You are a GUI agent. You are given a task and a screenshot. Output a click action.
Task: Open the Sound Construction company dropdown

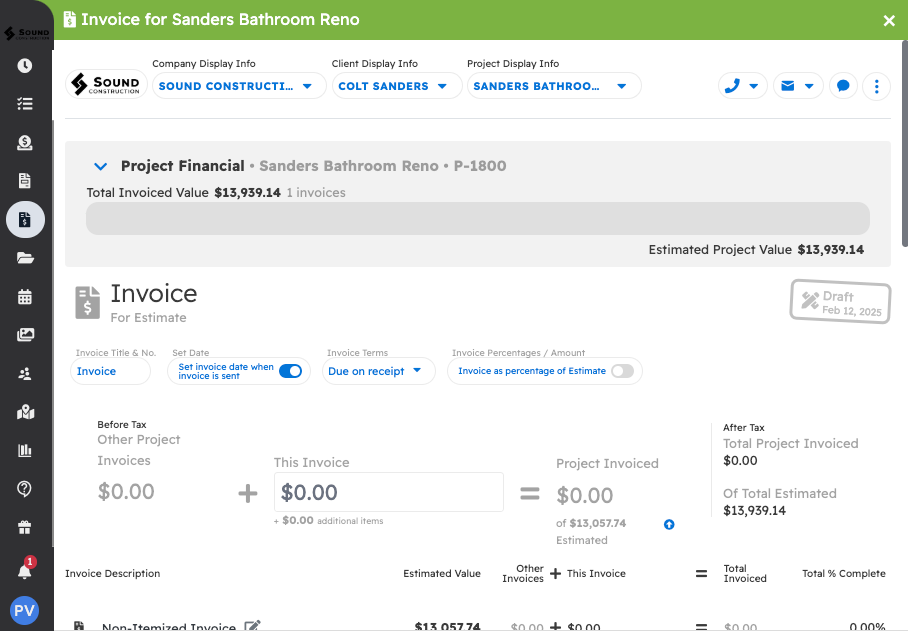pyautogui.click(x=235, y=86)
